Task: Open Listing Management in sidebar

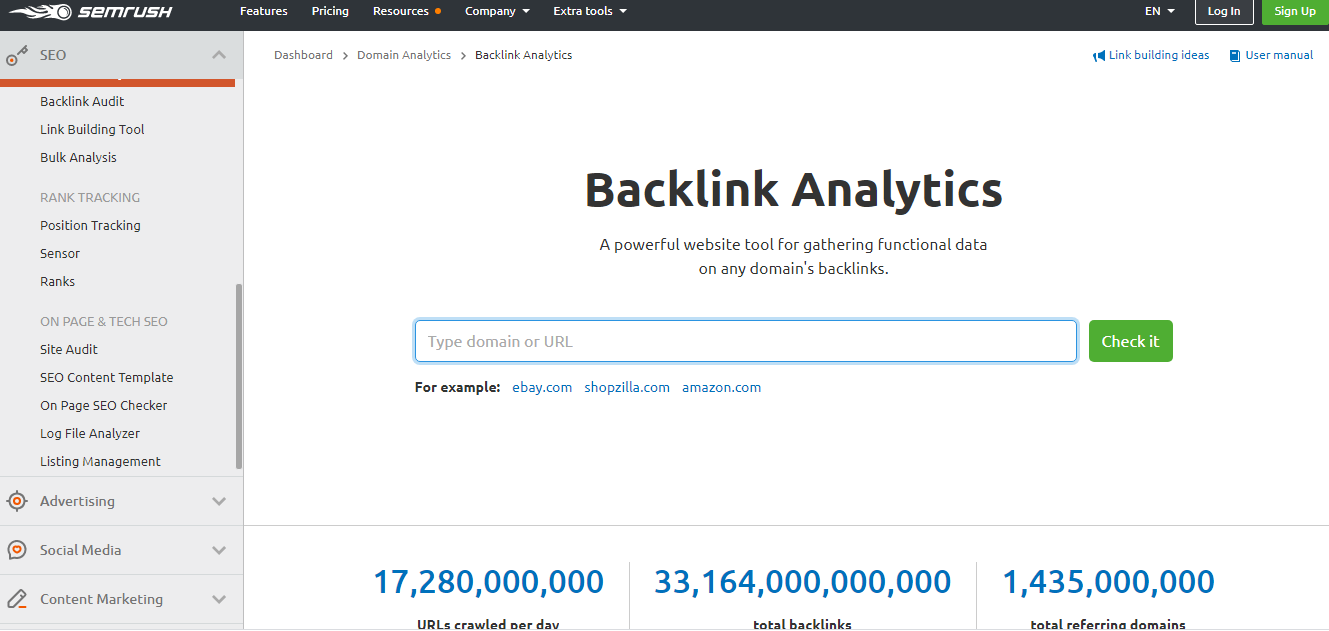Action: 100,461
